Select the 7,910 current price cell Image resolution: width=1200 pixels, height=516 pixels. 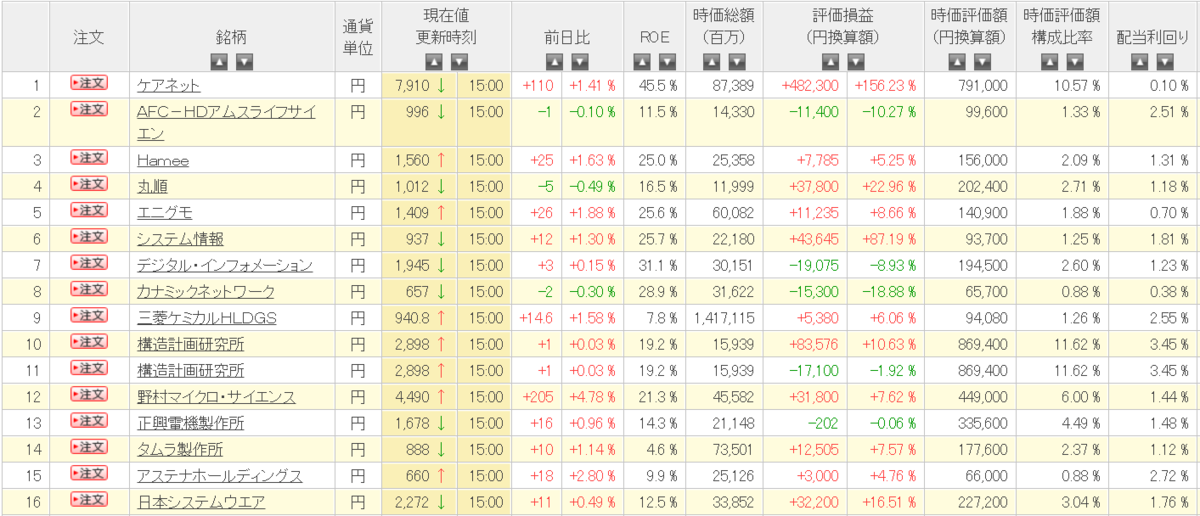[420, 85]
